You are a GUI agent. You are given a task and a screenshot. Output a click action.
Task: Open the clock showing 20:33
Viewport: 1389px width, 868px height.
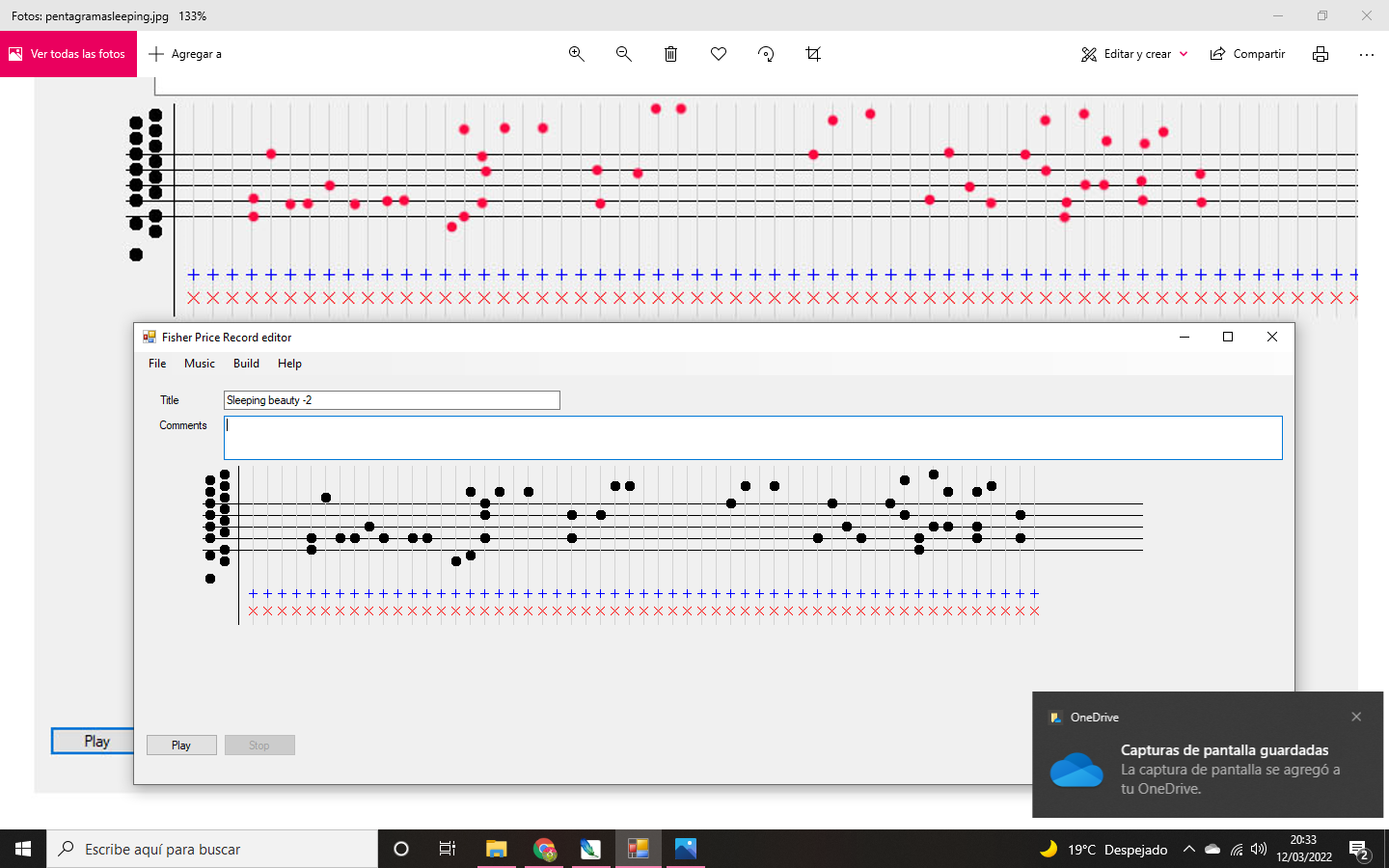tap(1304, 849)
